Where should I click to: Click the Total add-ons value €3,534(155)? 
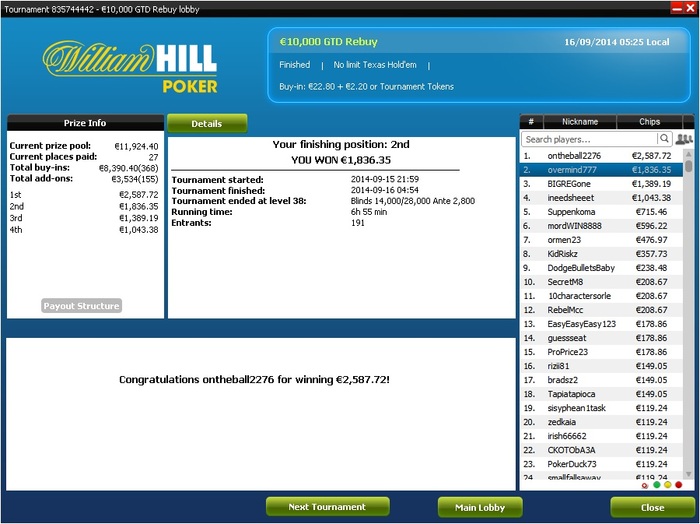coord(135,179)
